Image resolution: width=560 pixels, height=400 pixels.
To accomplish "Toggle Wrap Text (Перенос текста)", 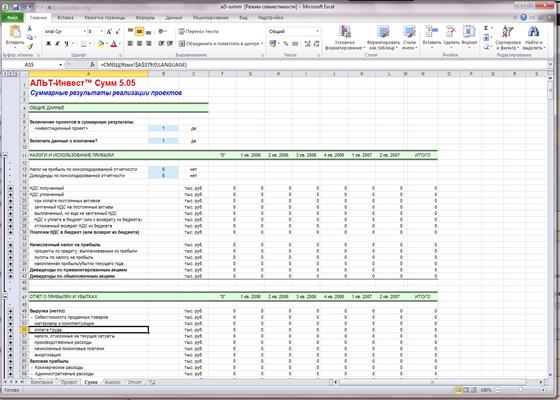I will pos(199,31).
